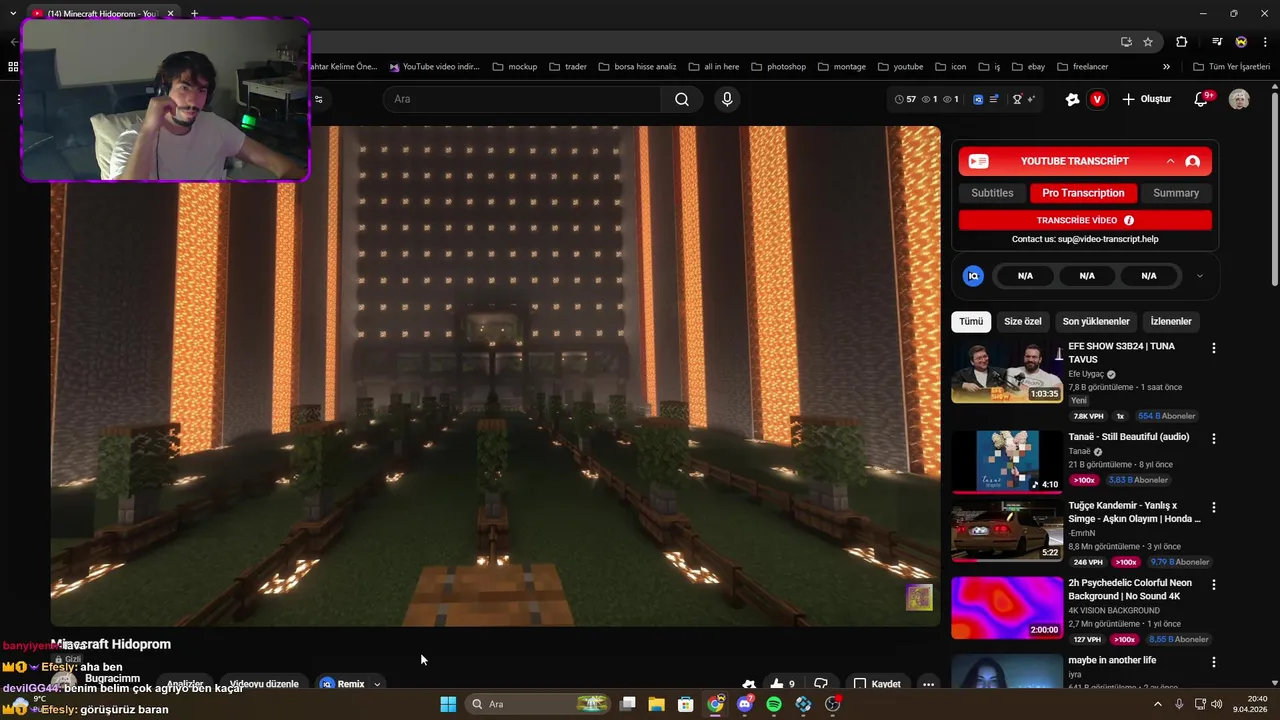Screen dimensions: 1280x720
Task: Open Spotify from the taskbar
Action: pos(774,704)
